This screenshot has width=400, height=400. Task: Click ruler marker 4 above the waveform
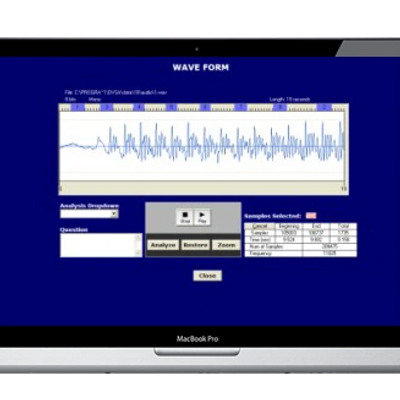pyautogui.click(x=139, y=107)
